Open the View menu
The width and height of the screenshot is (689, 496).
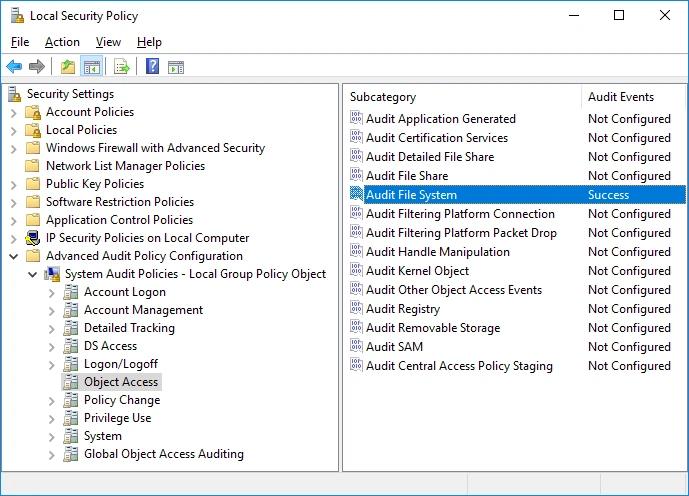click(x=108, y=42)
